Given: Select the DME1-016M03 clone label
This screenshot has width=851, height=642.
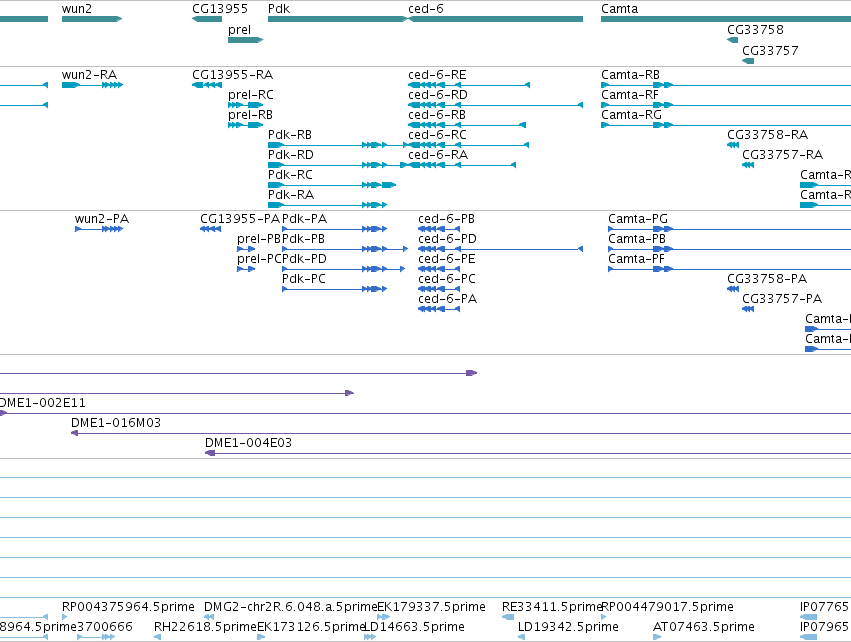Looking at the screenshot, I should [116, 423].
